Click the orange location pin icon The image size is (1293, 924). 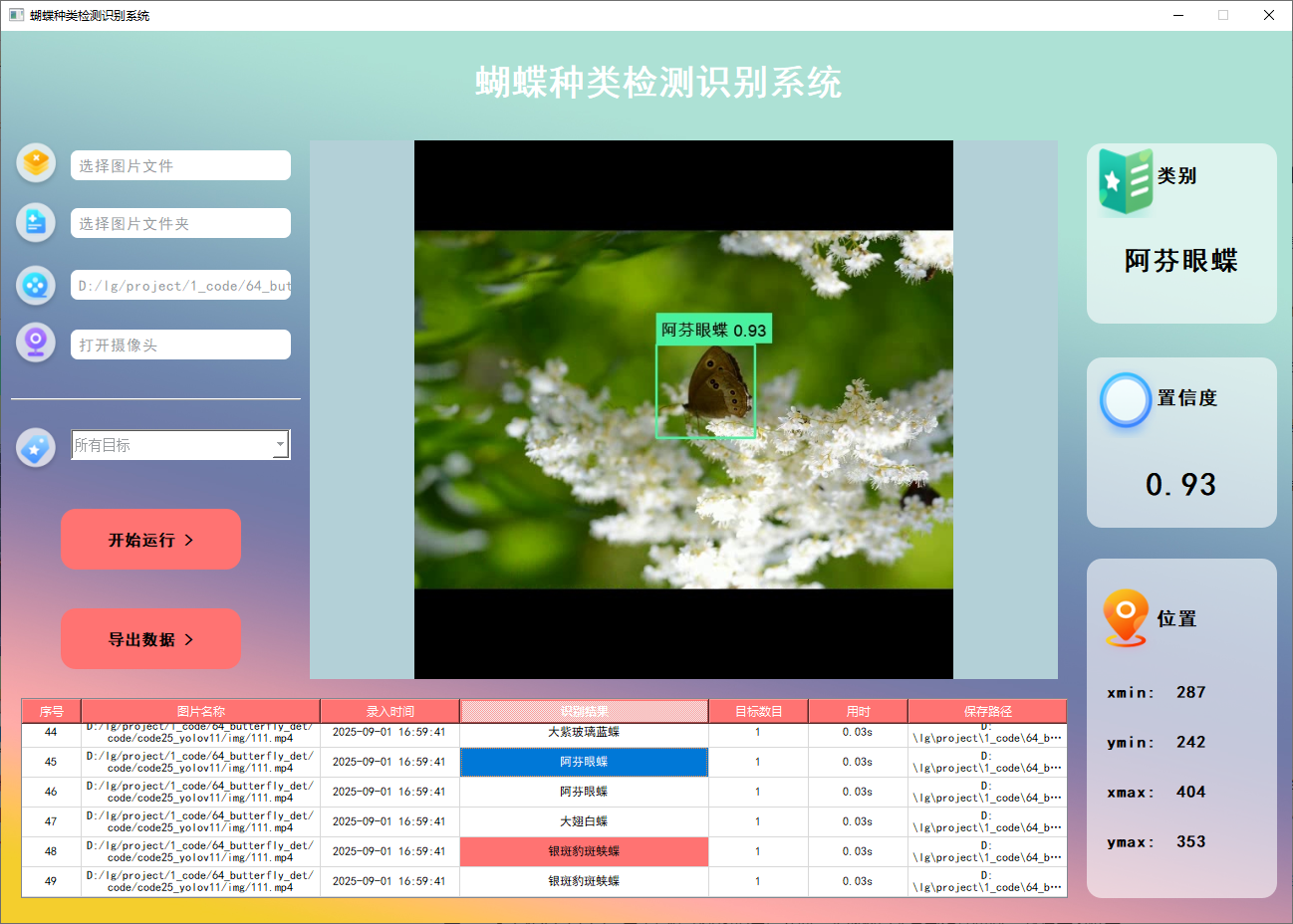coord(1126,618)
